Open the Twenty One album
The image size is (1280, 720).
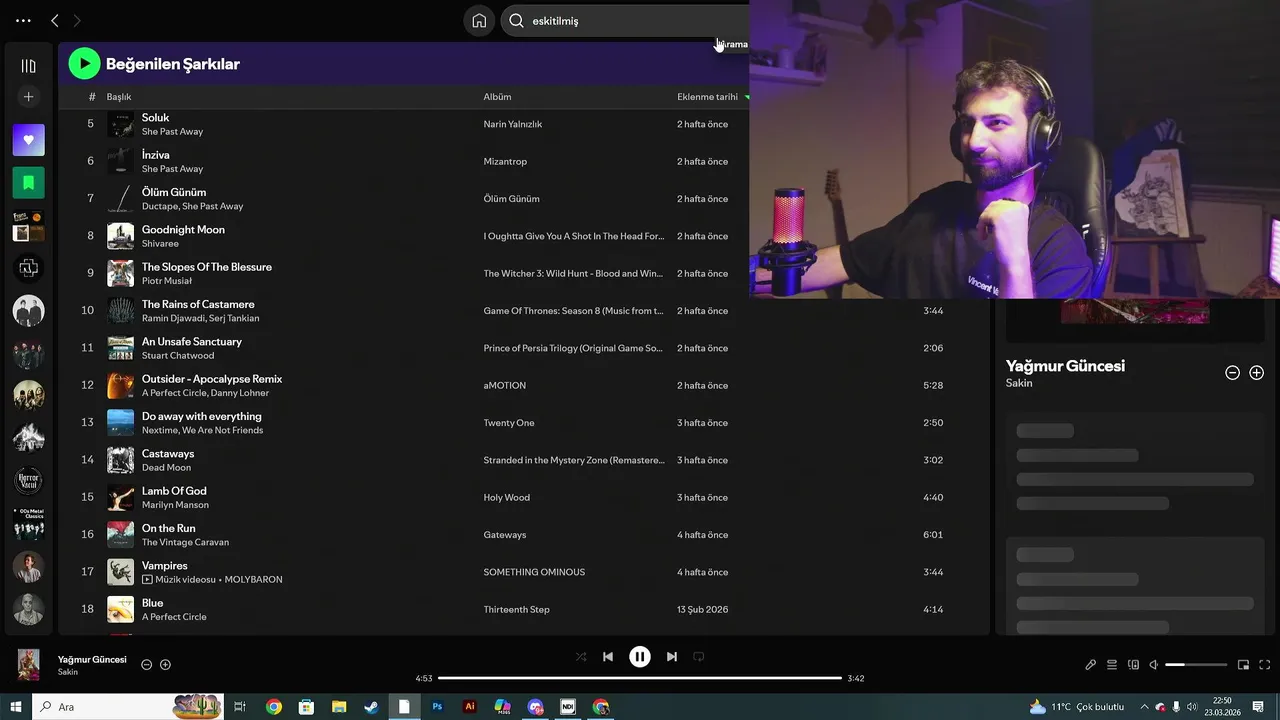pyautogui.click(x=509, y=423)
